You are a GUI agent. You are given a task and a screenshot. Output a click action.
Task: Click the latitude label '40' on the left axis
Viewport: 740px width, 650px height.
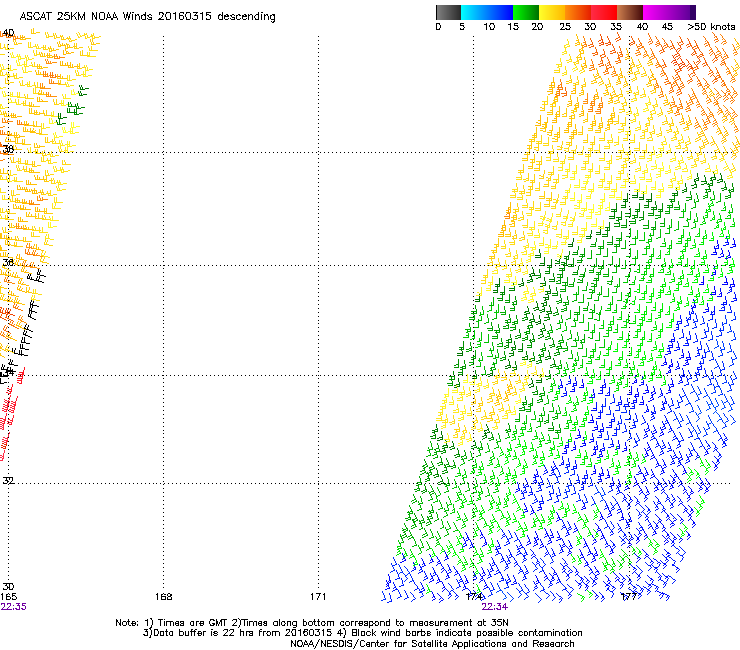[8, 33]
